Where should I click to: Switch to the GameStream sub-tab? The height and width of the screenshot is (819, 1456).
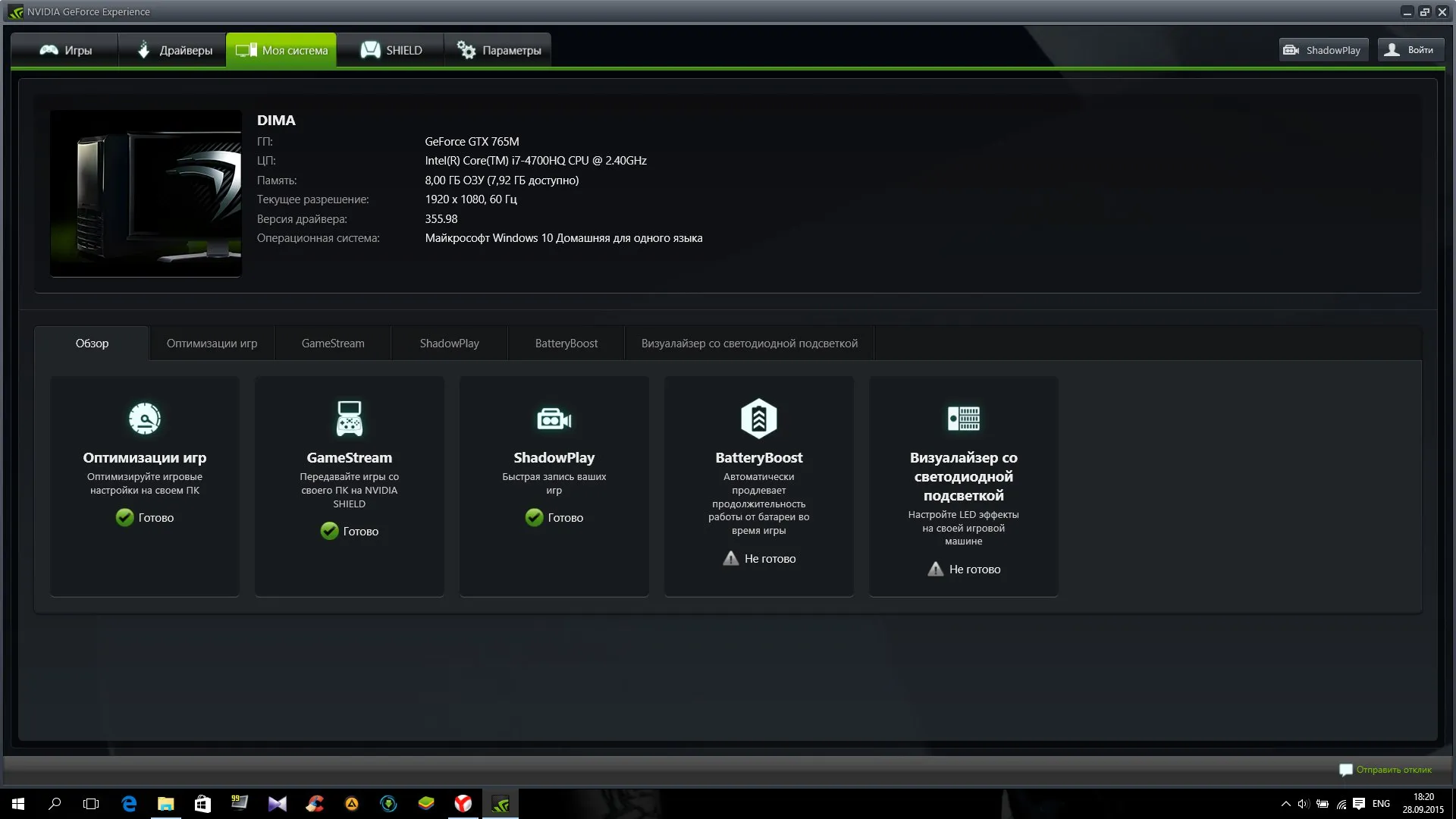click(333, 344)
